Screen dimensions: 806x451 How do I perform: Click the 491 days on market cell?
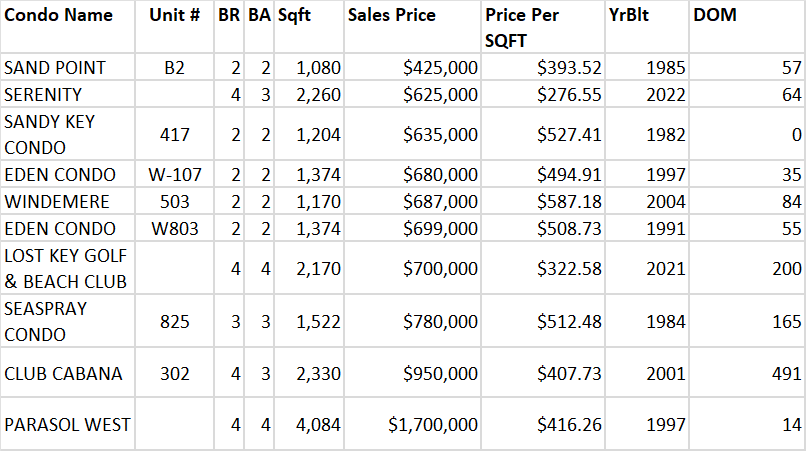(785, 374)
